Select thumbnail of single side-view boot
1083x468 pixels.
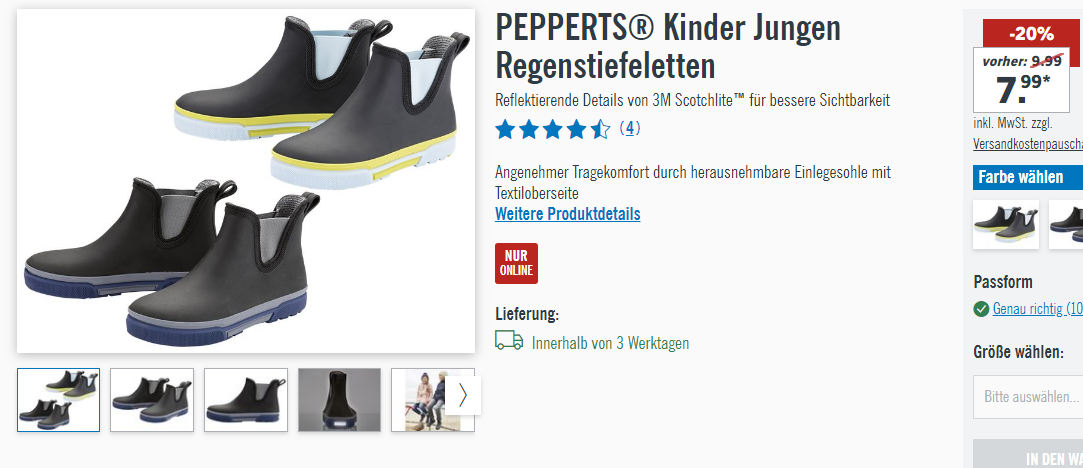point(246,400)
